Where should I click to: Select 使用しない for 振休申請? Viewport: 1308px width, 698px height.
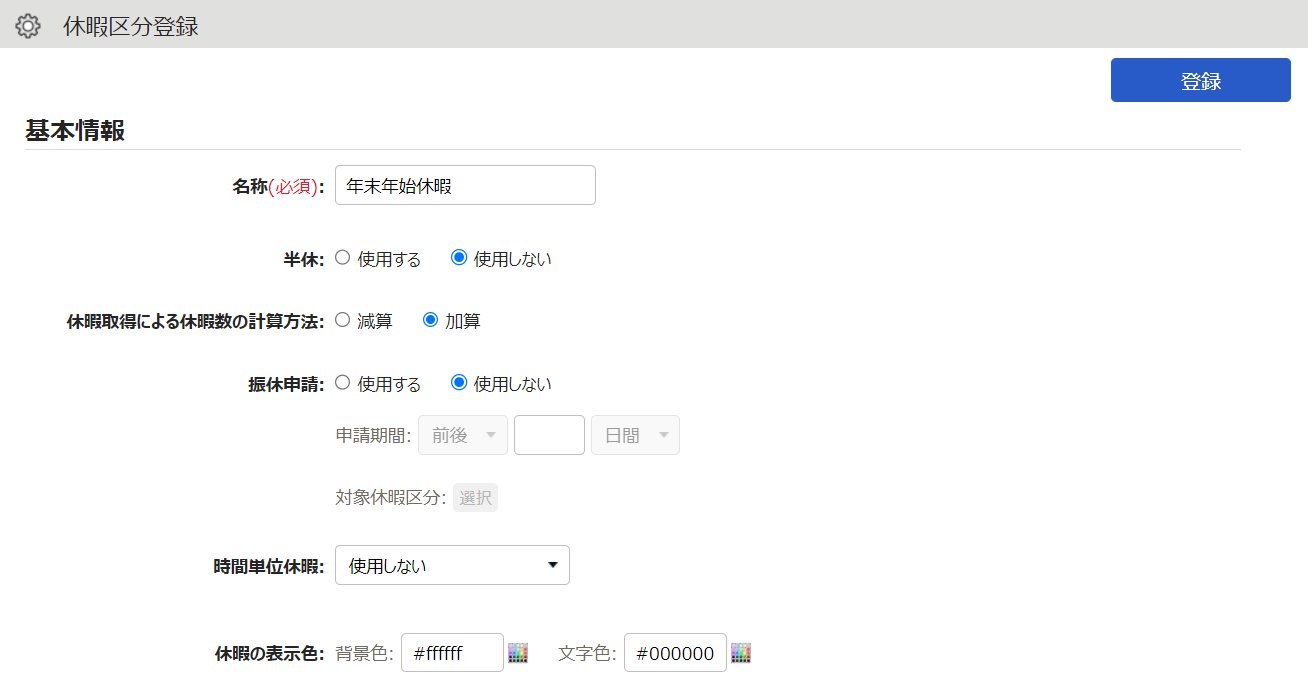click(459, 383)
